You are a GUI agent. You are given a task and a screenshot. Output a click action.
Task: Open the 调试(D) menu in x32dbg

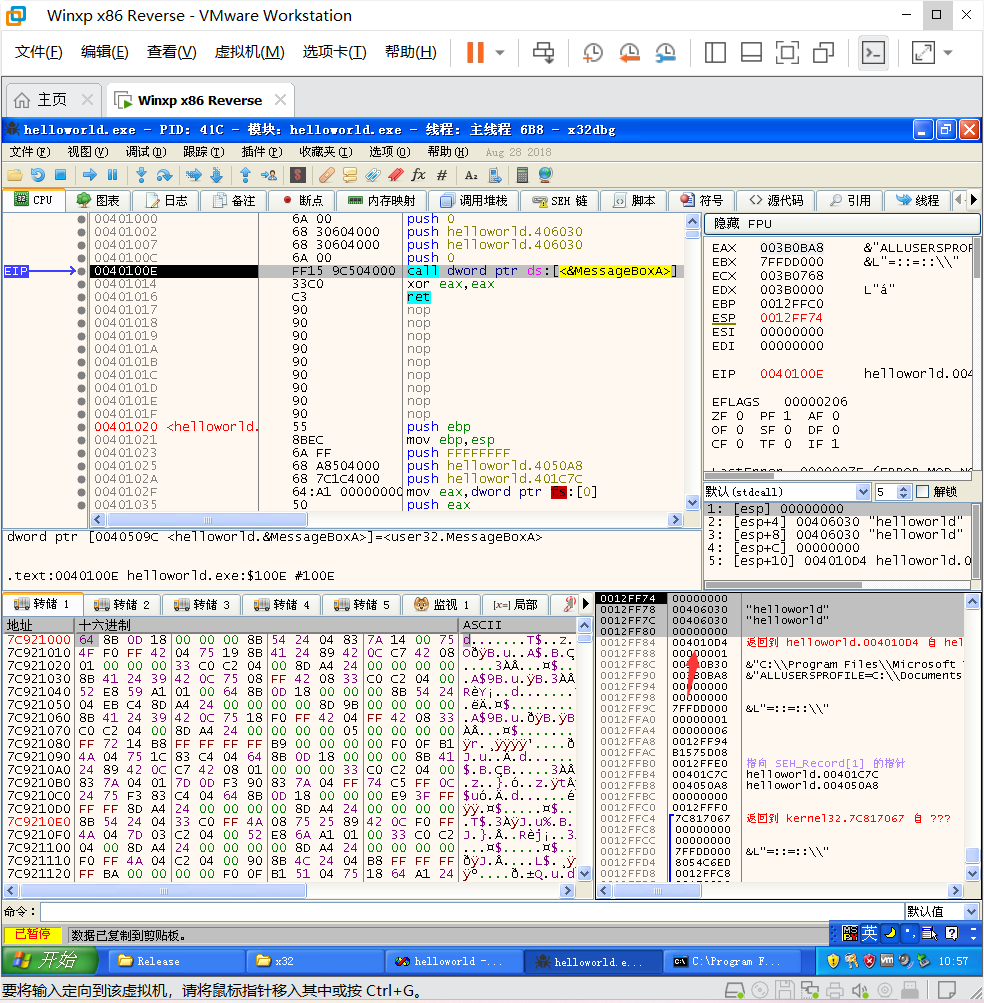click(x=146, y=152)
